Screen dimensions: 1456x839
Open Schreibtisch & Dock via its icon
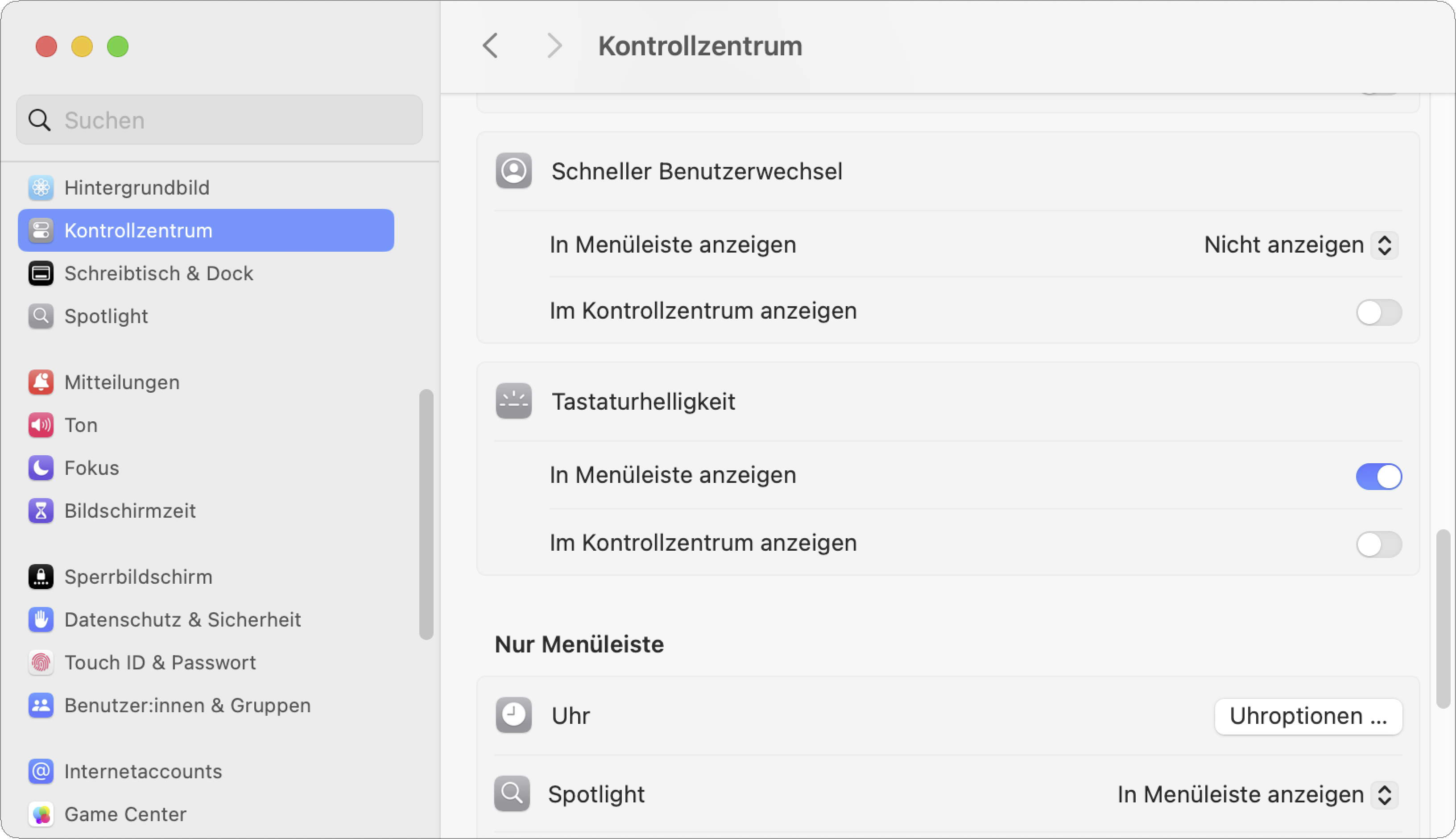[x=41, y=273]
